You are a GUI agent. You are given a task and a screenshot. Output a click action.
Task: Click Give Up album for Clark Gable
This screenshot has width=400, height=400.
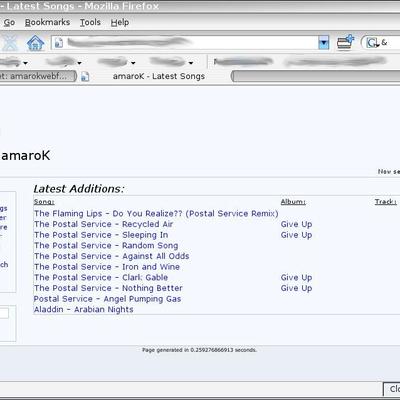tap(296, 278)
